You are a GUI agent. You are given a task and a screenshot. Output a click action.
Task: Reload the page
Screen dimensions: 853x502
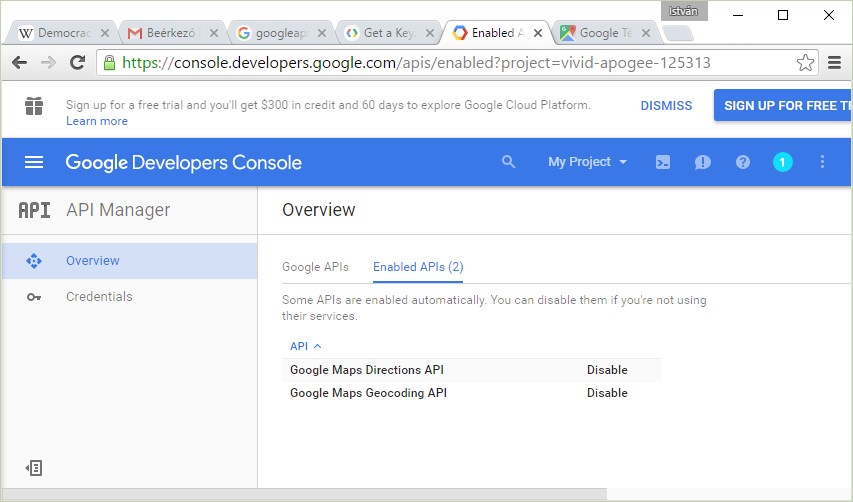(x=77, y=63)
